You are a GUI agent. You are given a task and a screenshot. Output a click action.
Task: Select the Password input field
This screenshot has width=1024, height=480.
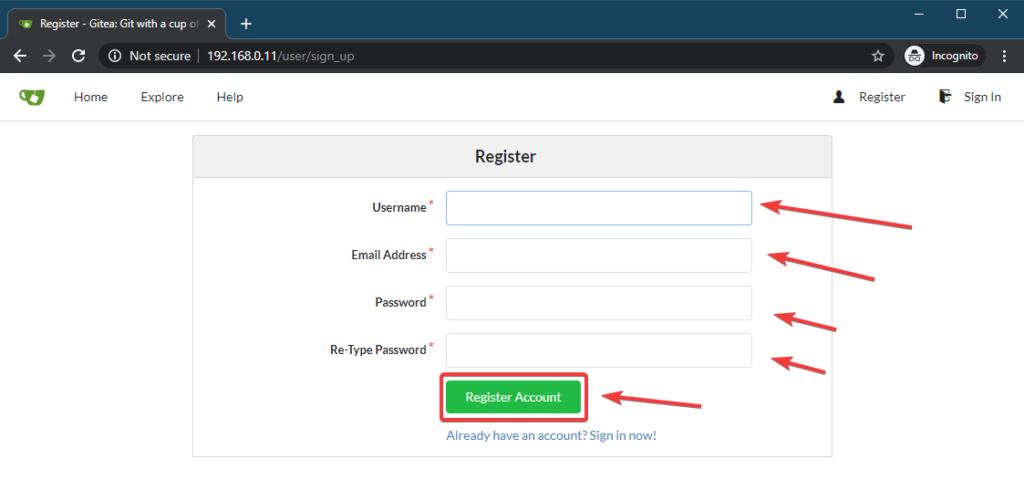tap(598, 303)
